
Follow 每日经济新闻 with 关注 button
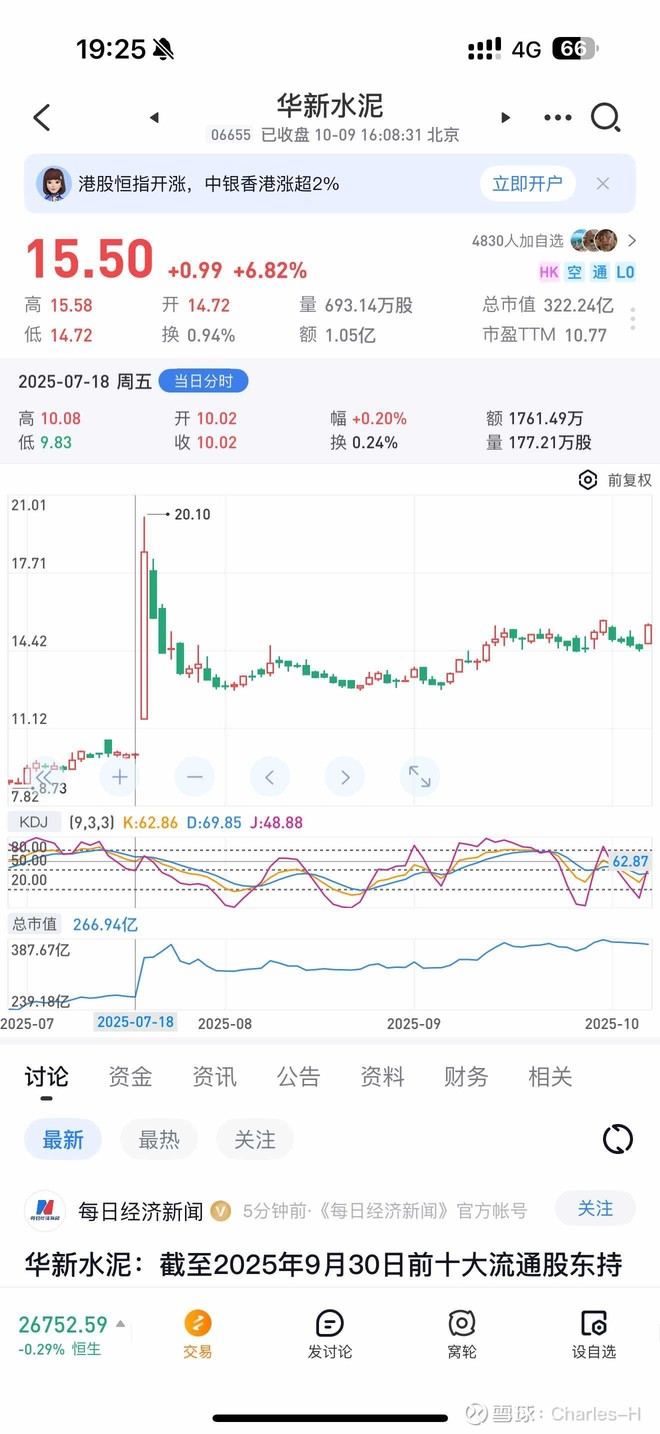click(595, 1209)
